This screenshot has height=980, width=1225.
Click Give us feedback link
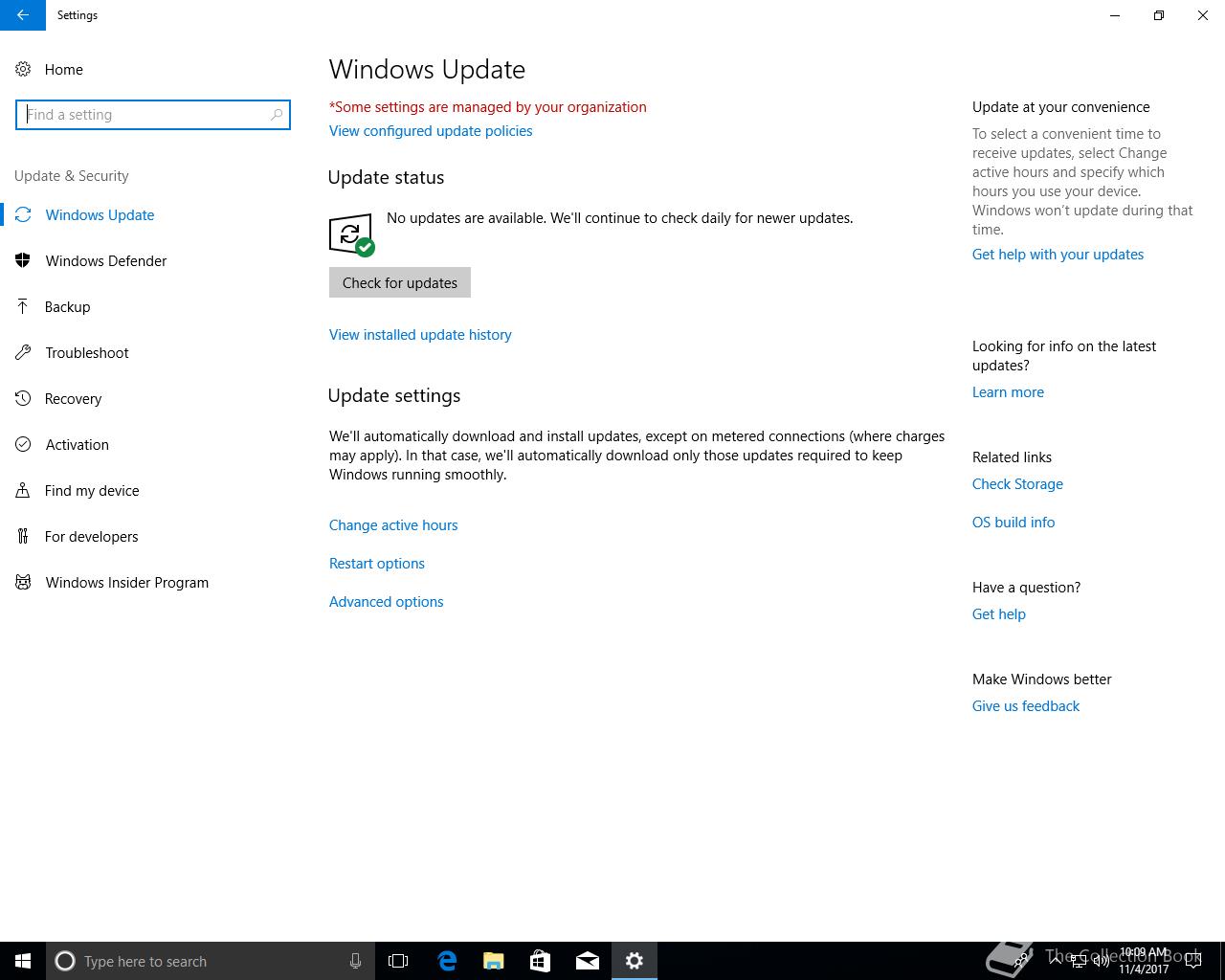click(1026, 706)
